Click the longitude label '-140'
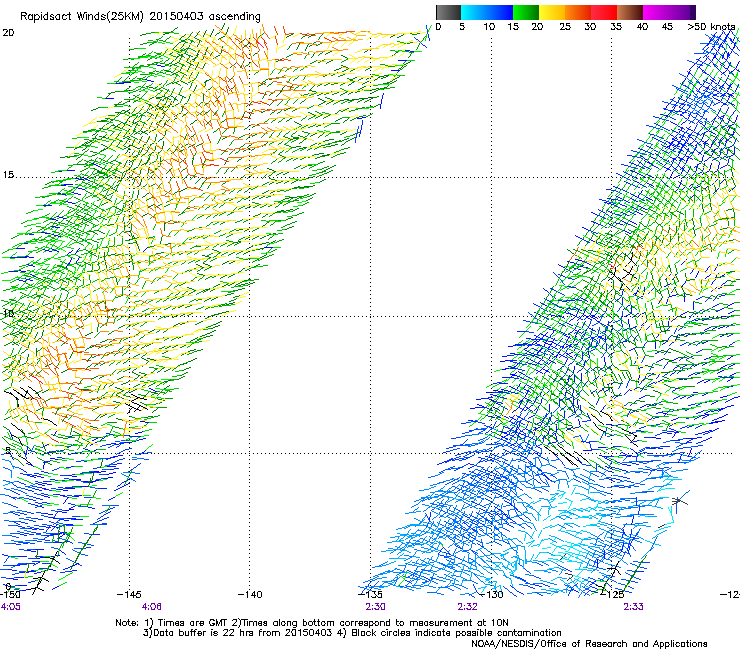This screenshot has width=740, height=650. (x=250, y=594)
